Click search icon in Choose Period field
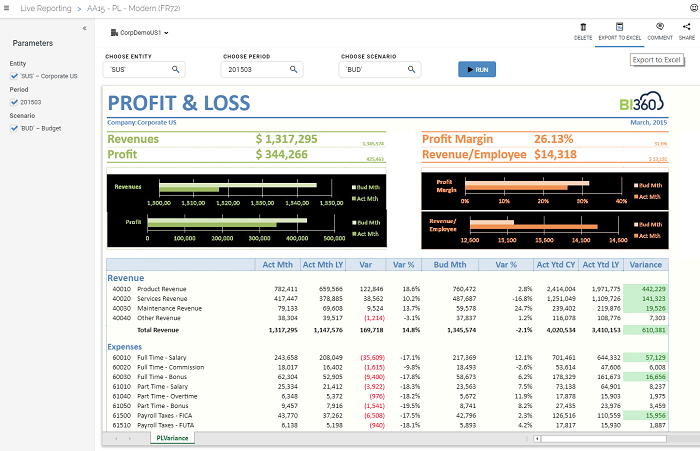 (295, 70)
